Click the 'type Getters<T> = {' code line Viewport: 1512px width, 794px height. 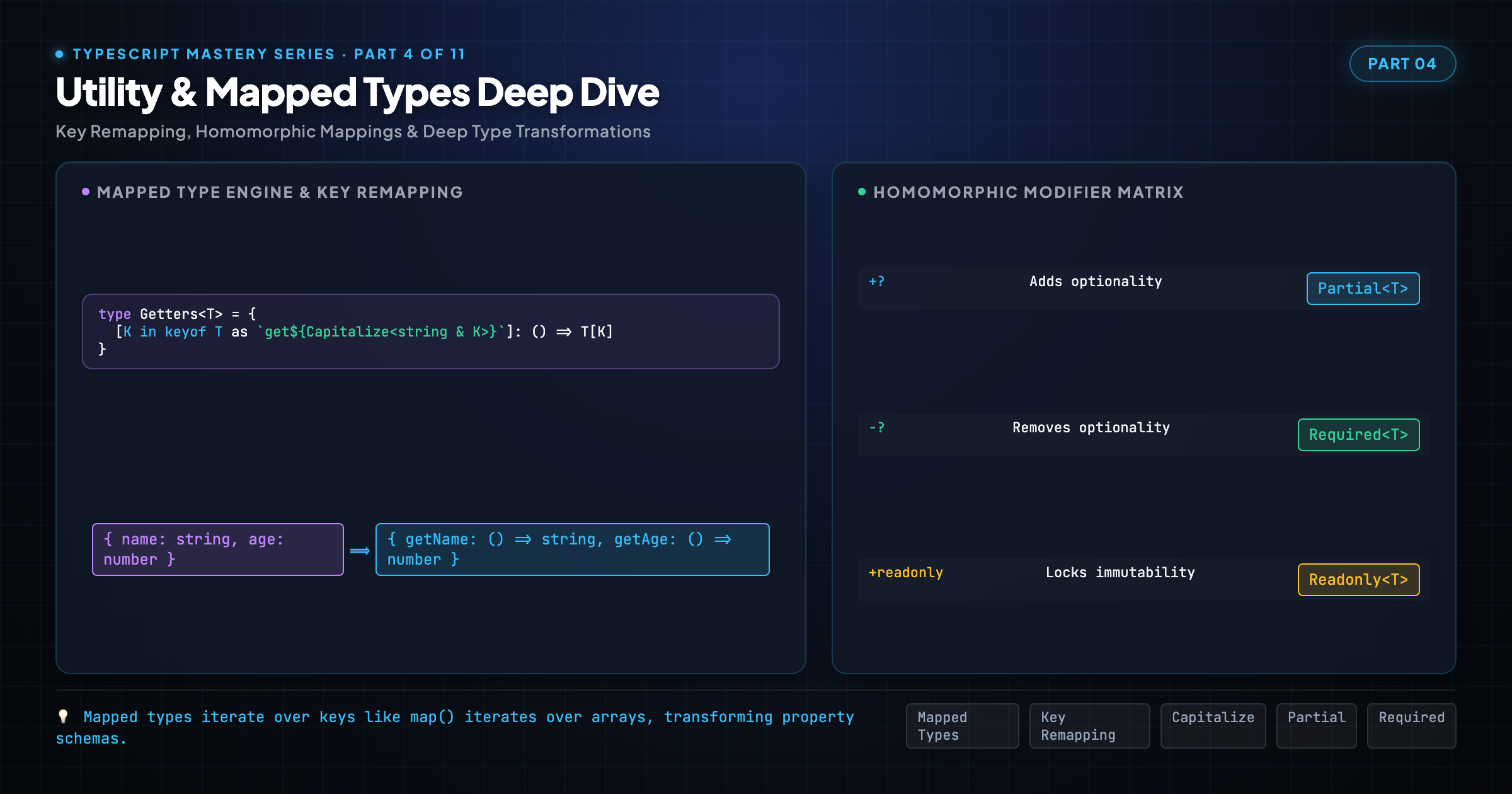[x=177, y=314]
